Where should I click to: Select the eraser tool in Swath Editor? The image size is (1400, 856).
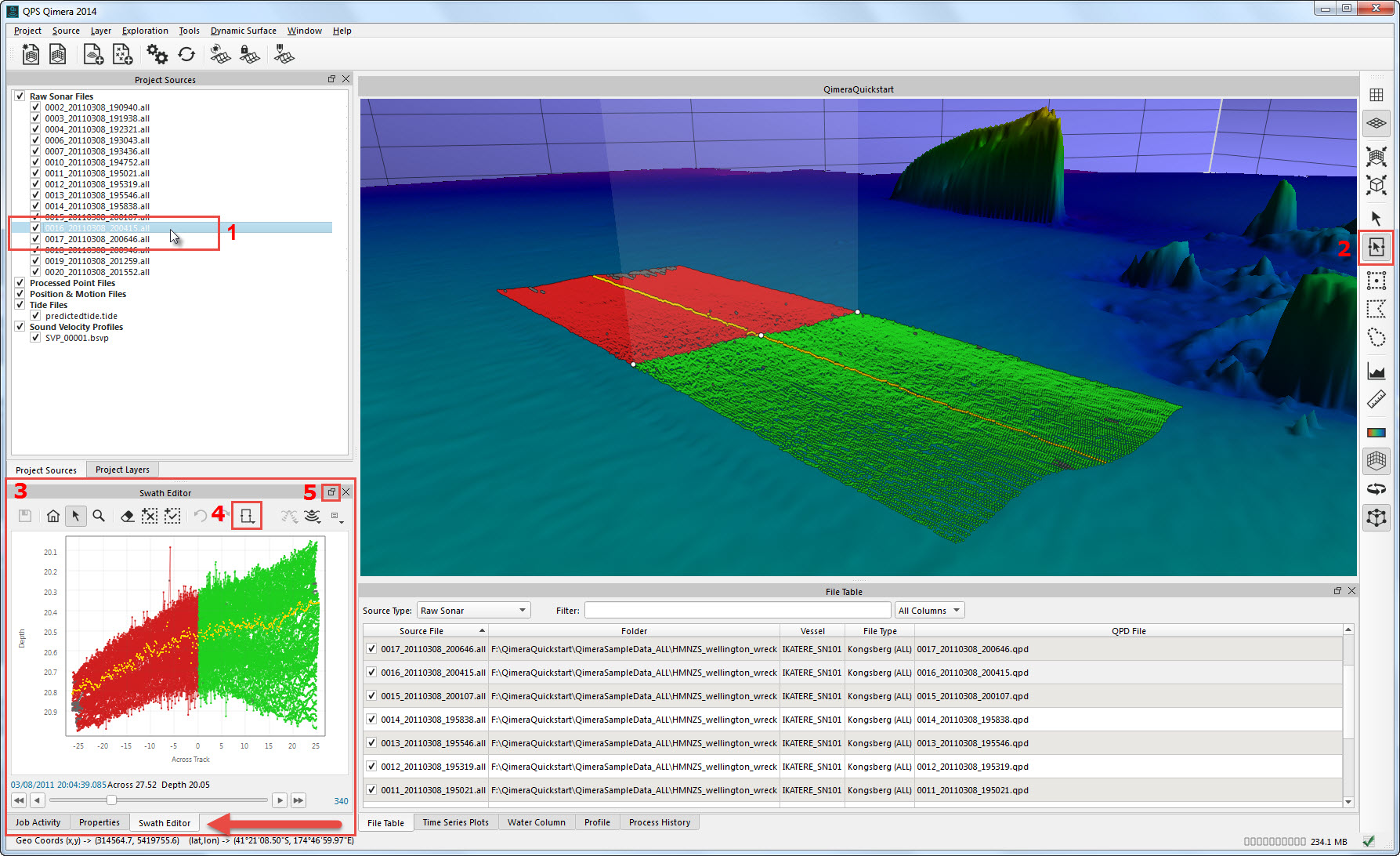127,516
